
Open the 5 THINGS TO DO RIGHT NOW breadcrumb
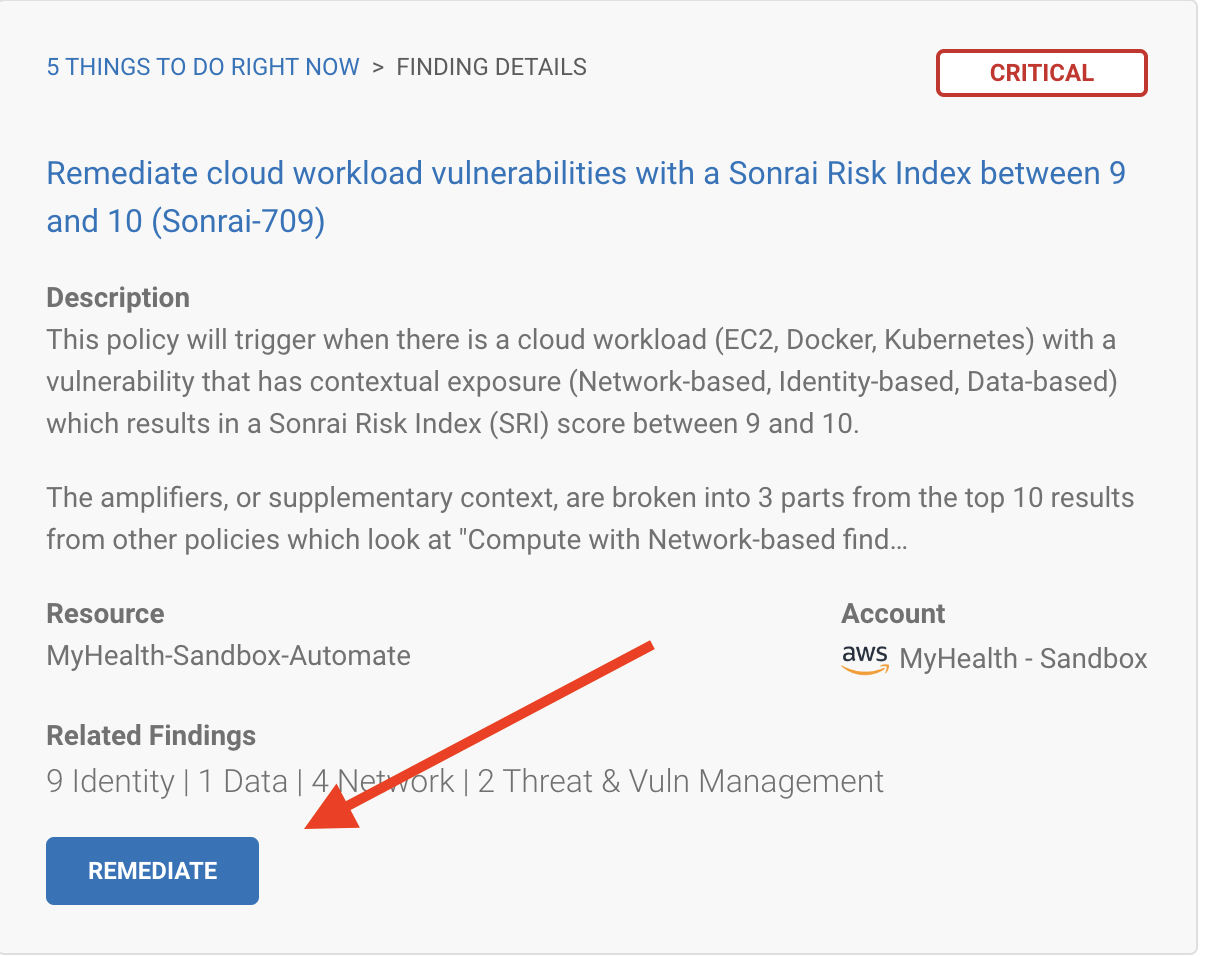pos(203,67)
